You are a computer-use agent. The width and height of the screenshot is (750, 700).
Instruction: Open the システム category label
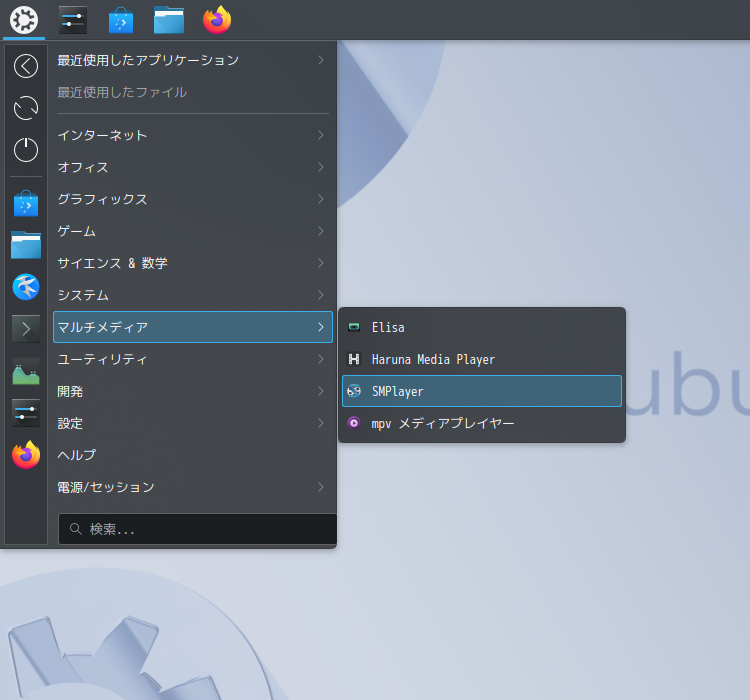pyautogui.click(x=83, y=295)
